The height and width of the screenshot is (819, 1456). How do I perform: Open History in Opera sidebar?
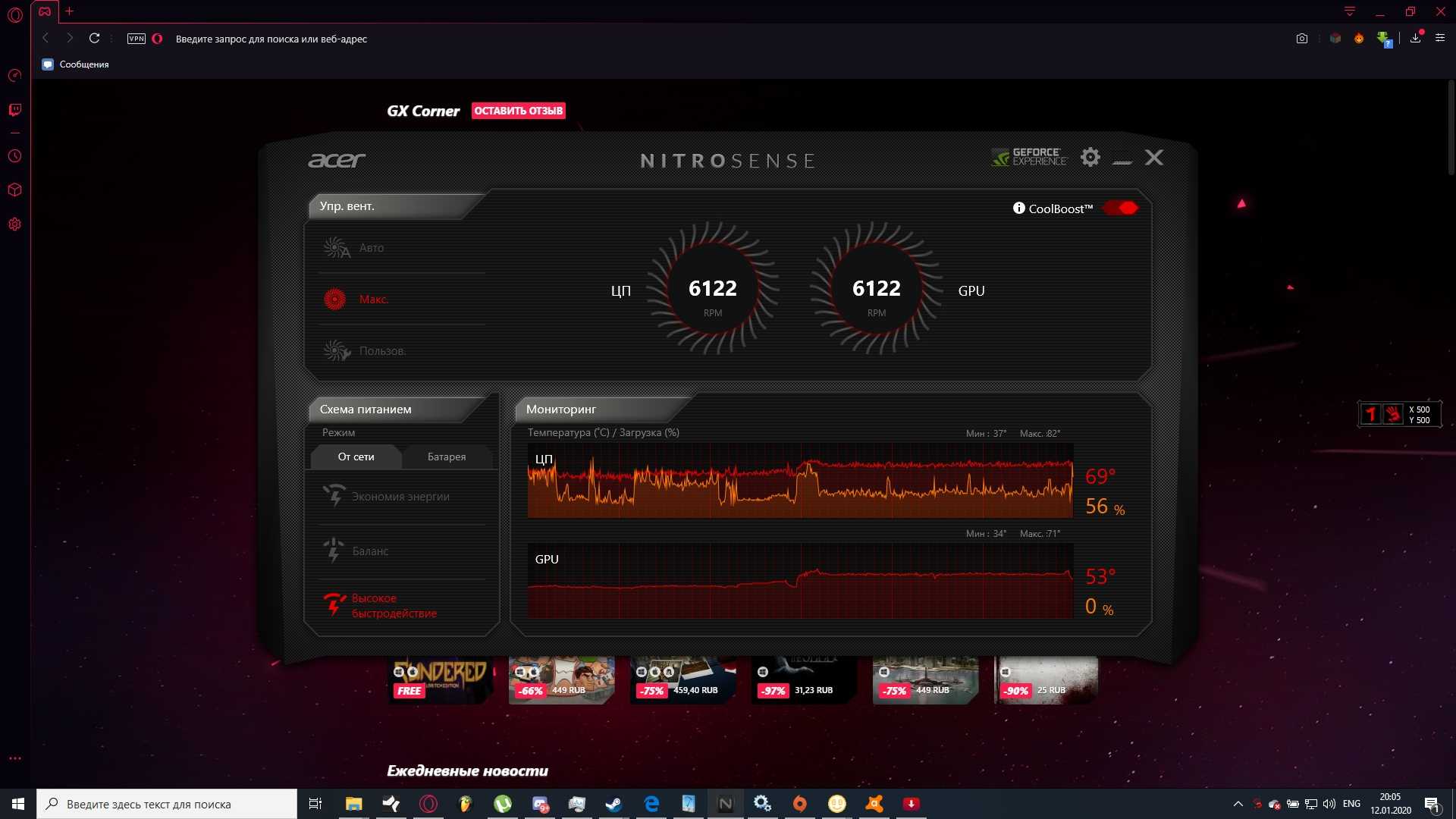click(x=14, y=156)
